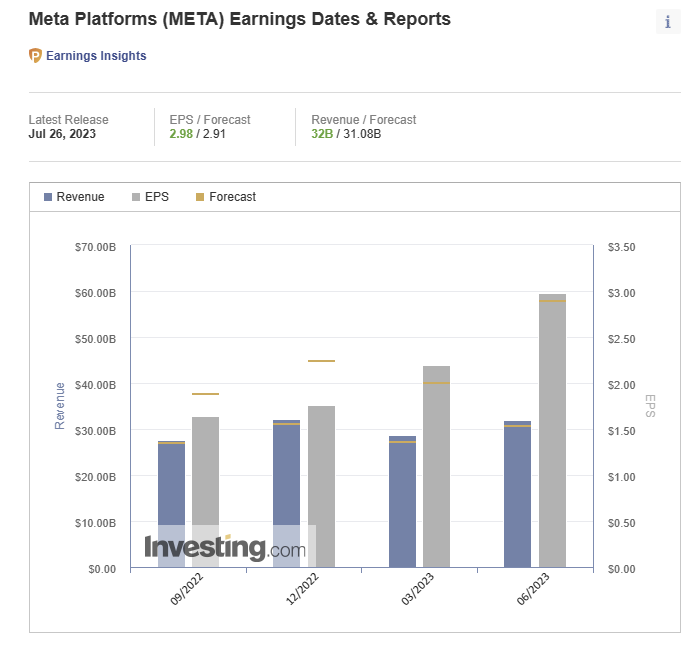Screen dimensions: 700x654
Task: Click the 06/2023 revenue bar
Action: point(517,494)
